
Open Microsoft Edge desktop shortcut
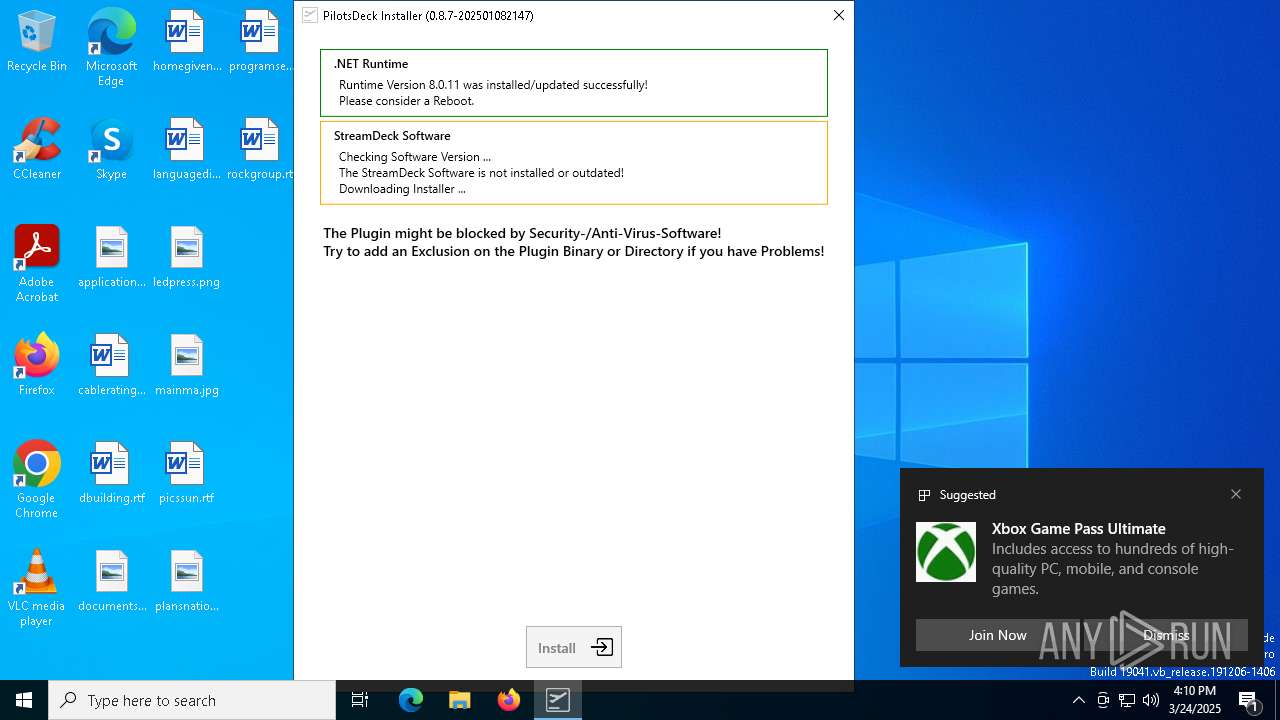tap(111, 48)
